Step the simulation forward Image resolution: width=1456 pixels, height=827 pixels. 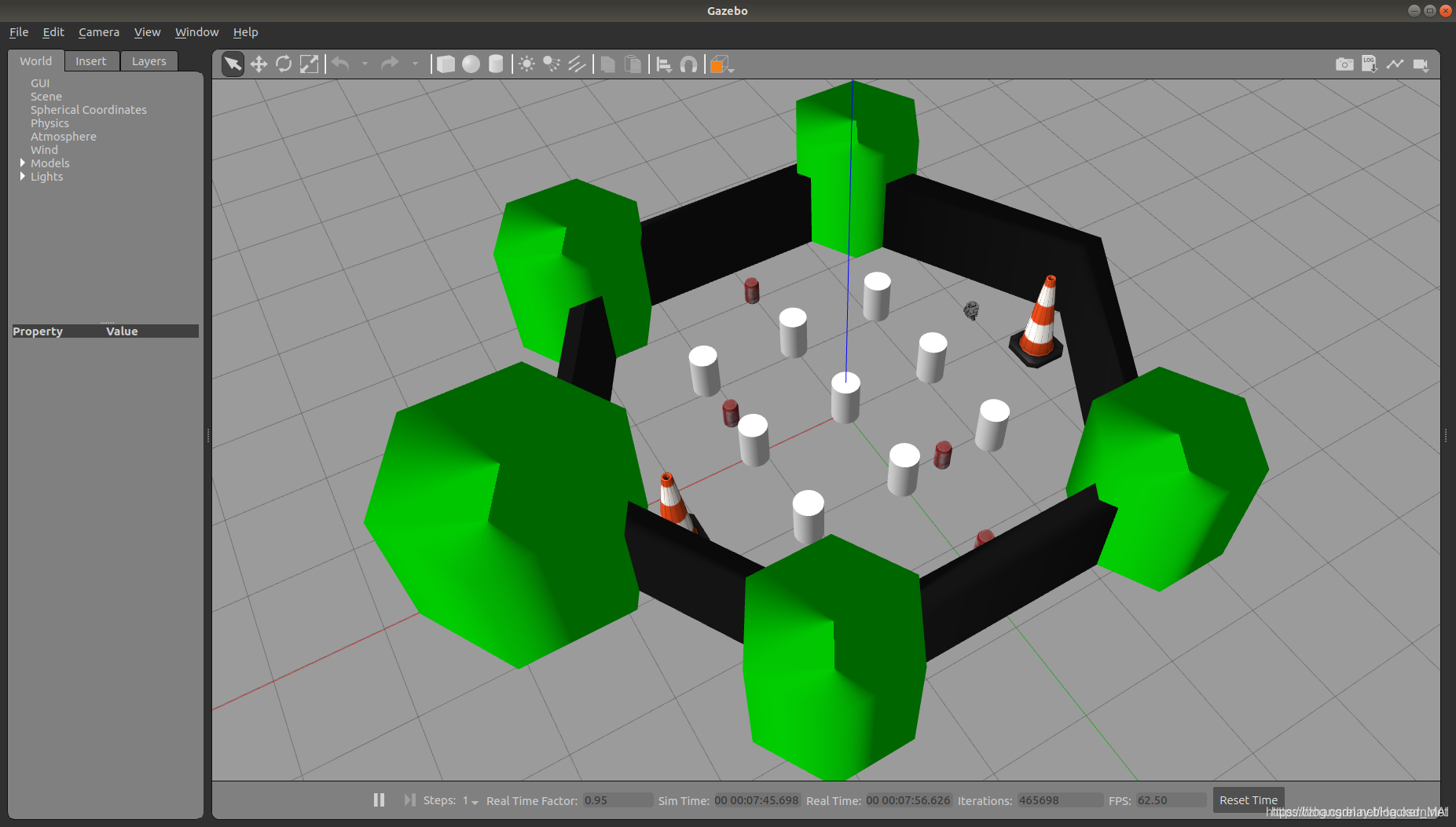[409, 800]
